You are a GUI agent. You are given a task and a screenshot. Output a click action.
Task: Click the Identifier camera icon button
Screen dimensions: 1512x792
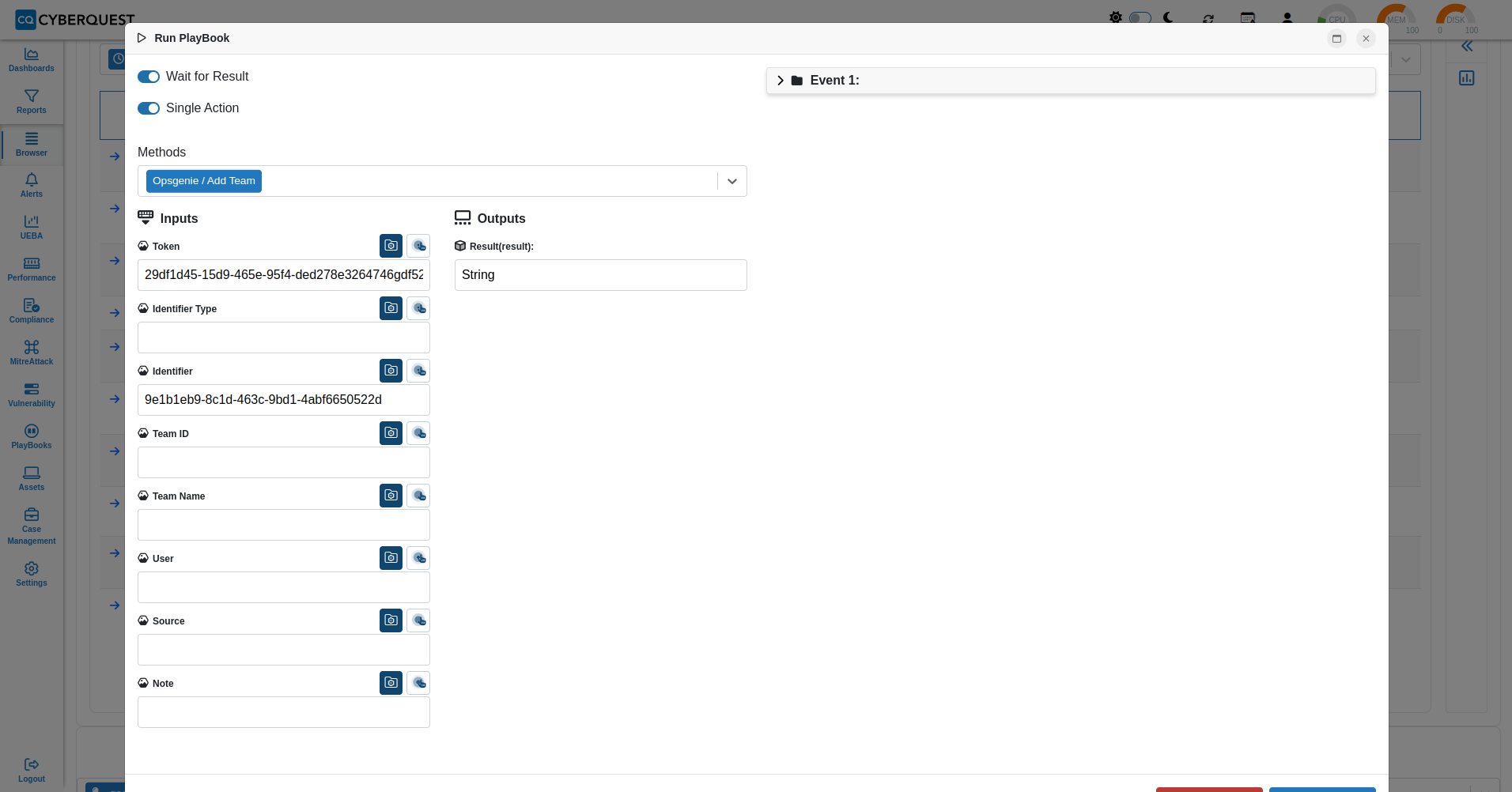[391, 371]
